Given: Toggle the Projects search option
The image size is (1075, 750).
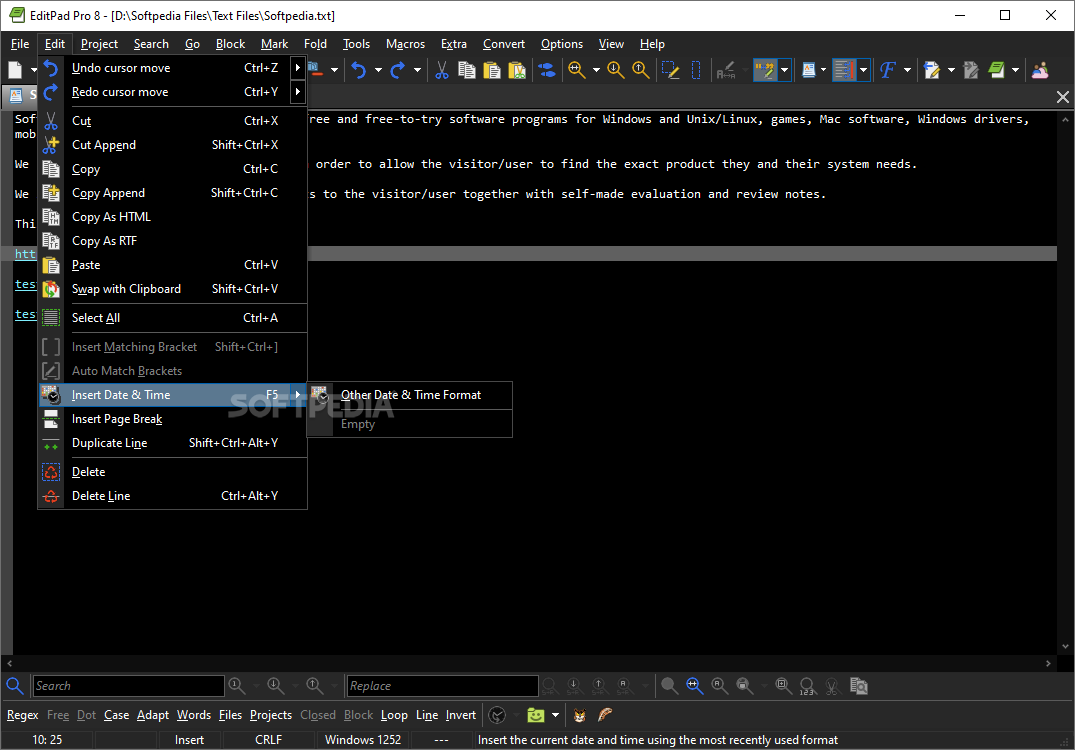Looking at the screenshot, I should [271, 715].
